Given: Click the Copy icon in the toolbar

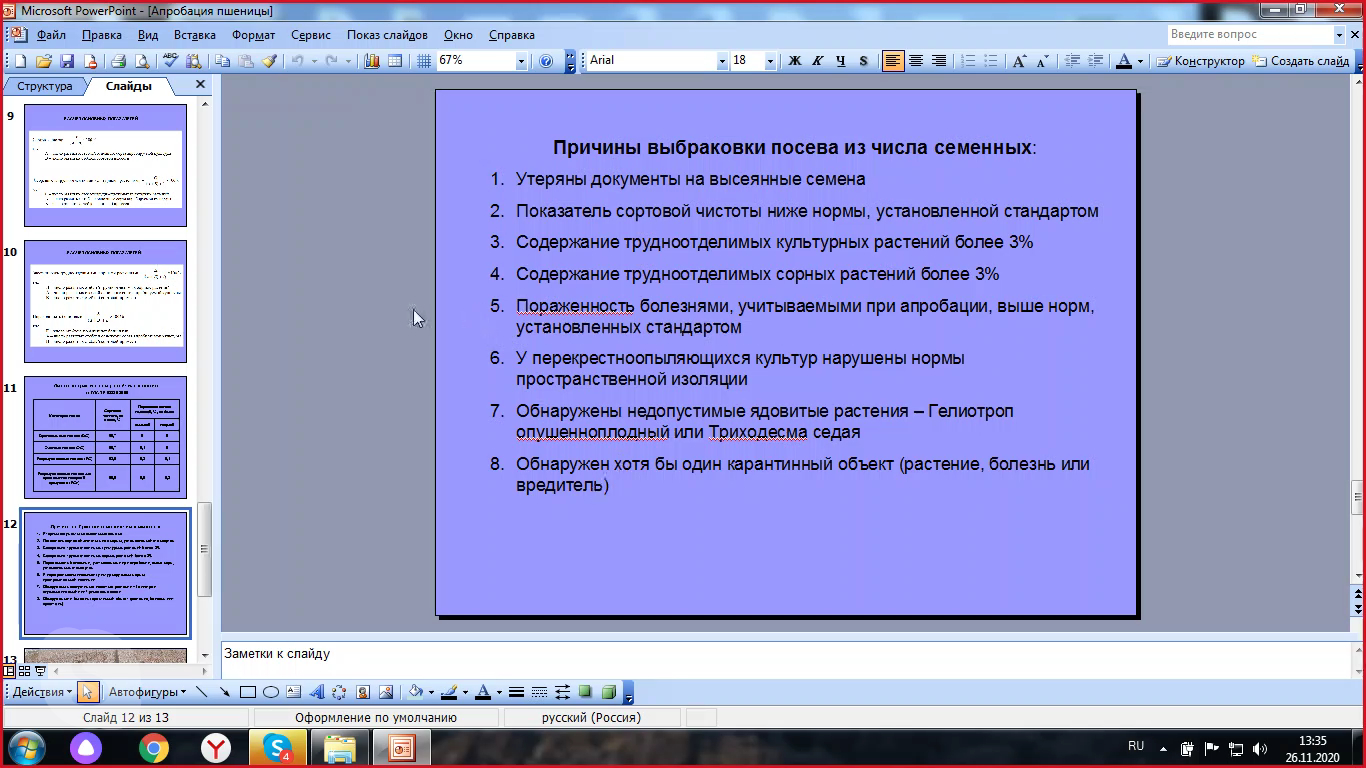Looking at the screenshot, I should coord(222,61).
